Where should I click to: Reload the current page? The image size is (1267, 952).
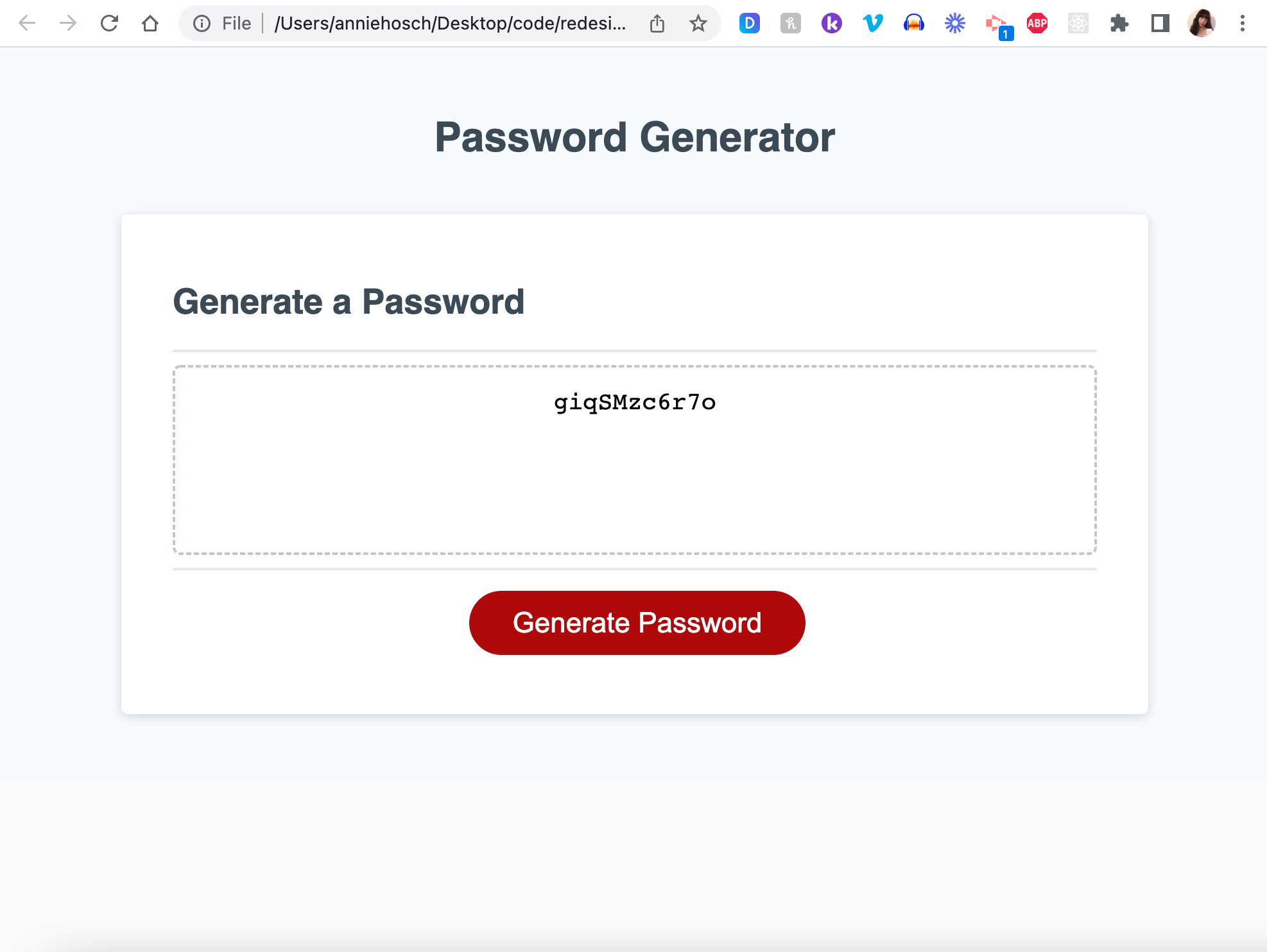point(109,23)
